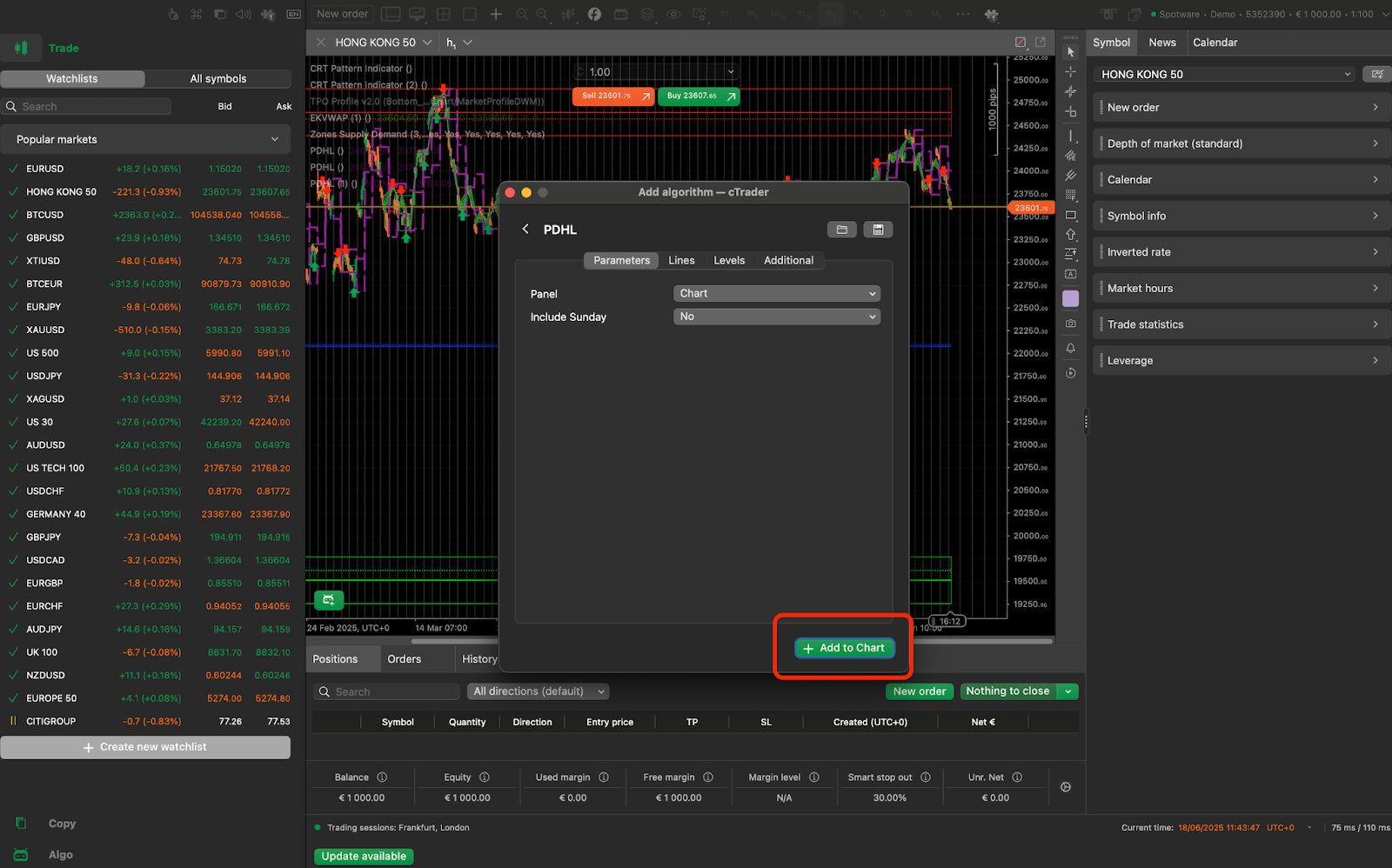Select the vertical line drawing tool
The image size is (1392, 868).
click(x=1071, y=136)
